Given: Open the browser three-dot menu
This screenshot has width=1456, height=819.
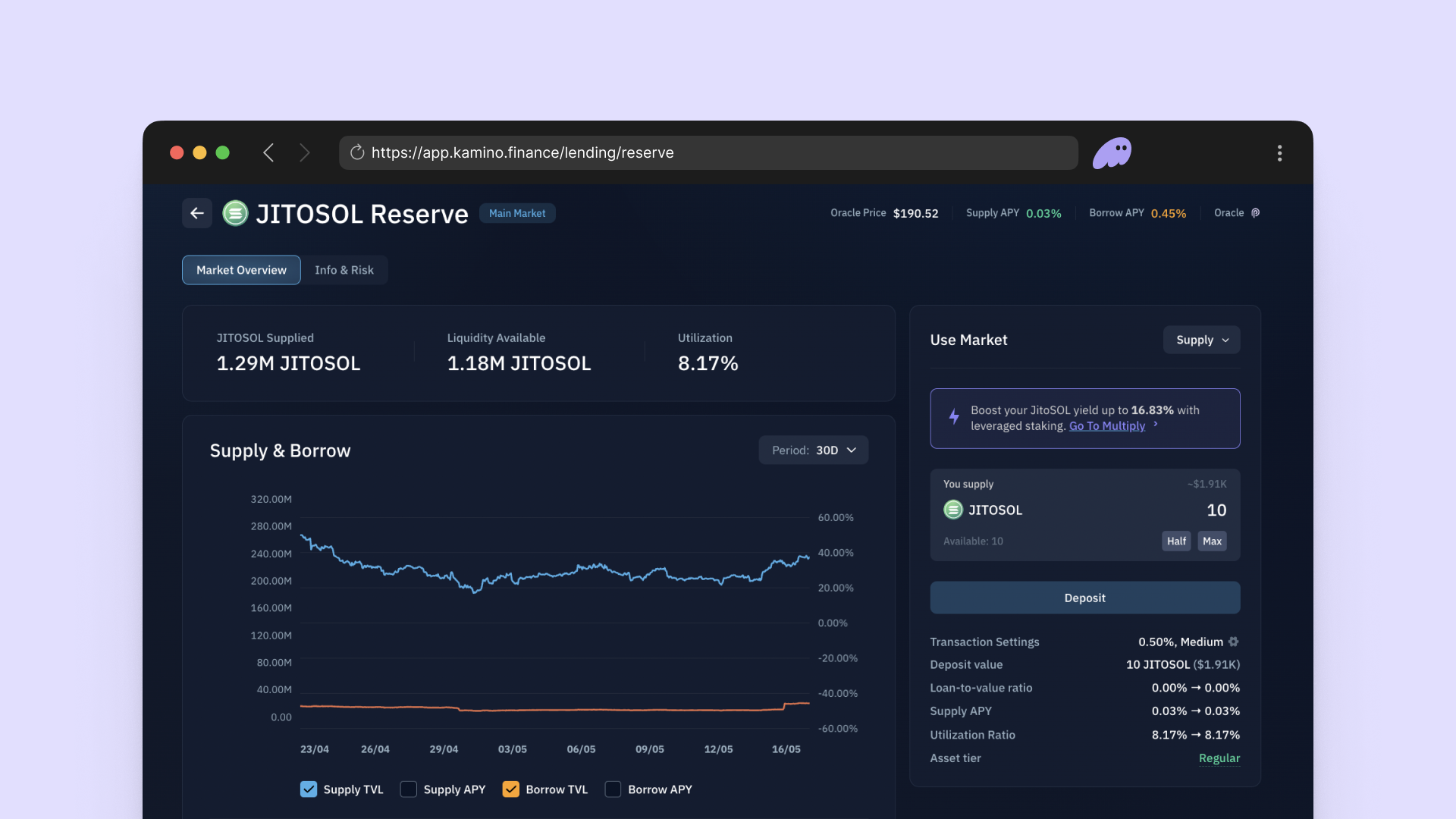Looking at the screenshot, I should 1279,152.
